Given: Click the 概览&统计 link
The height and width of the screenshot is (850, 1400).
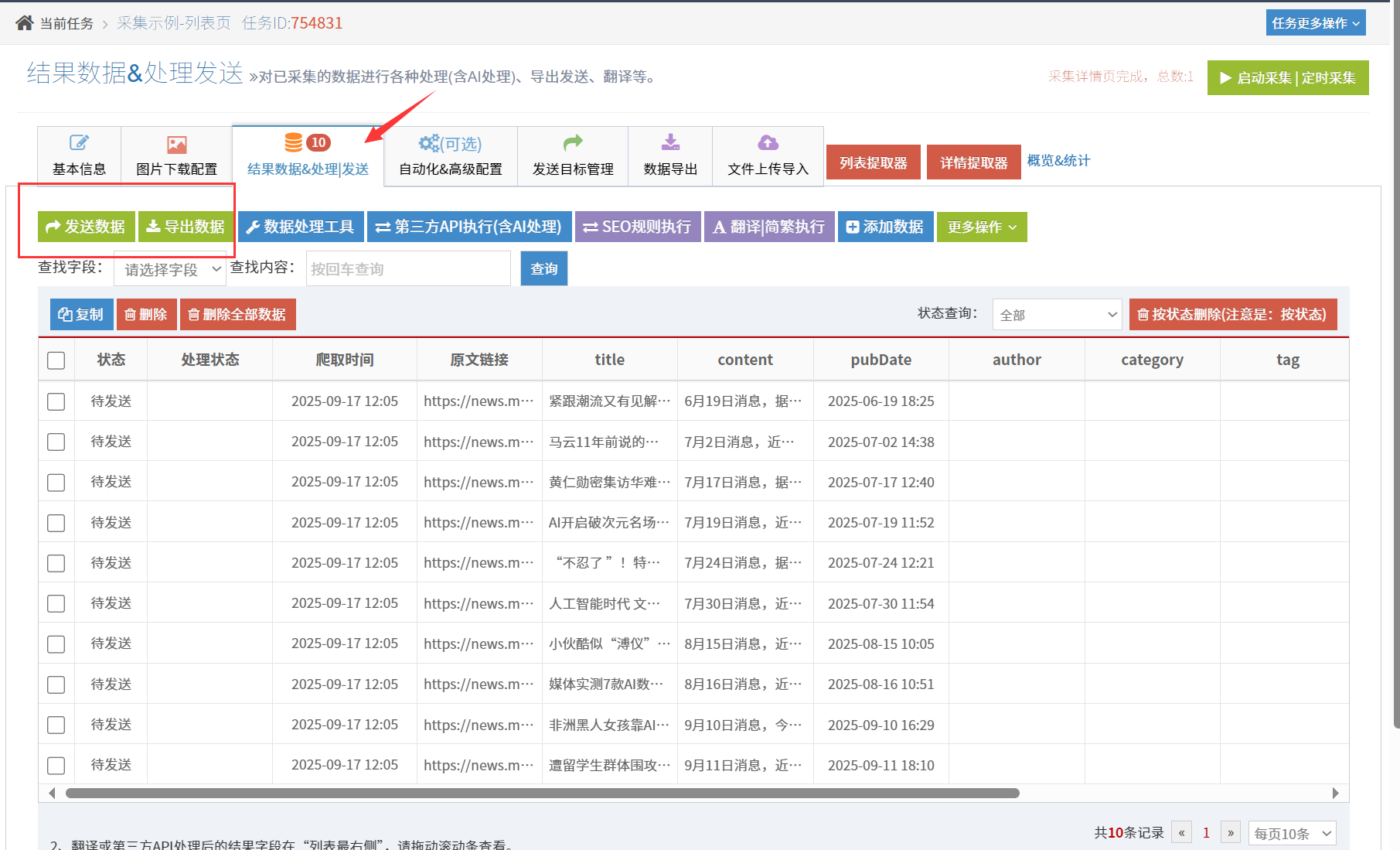Looking at the screenshot, I should [1058, 161].
